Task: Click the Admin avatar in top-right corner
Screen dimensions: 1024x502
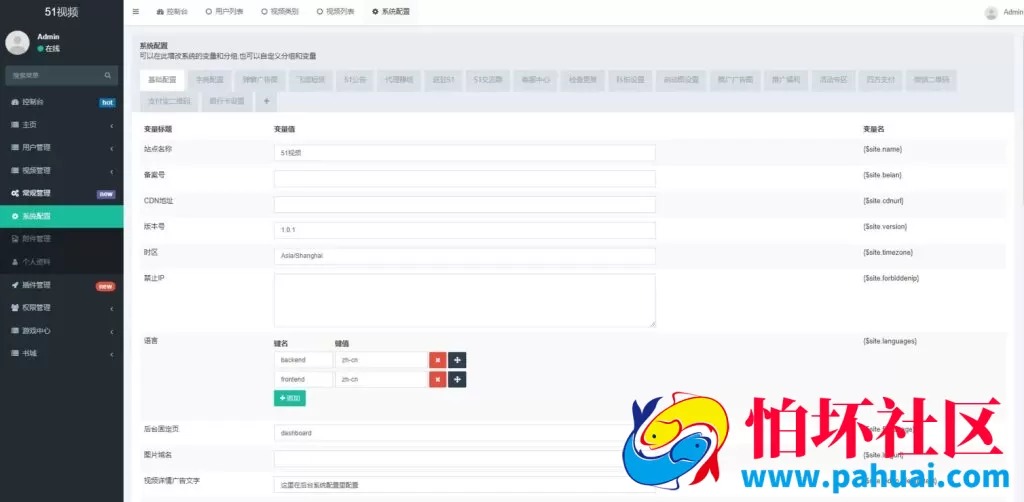Action: (x=991, y=12)
